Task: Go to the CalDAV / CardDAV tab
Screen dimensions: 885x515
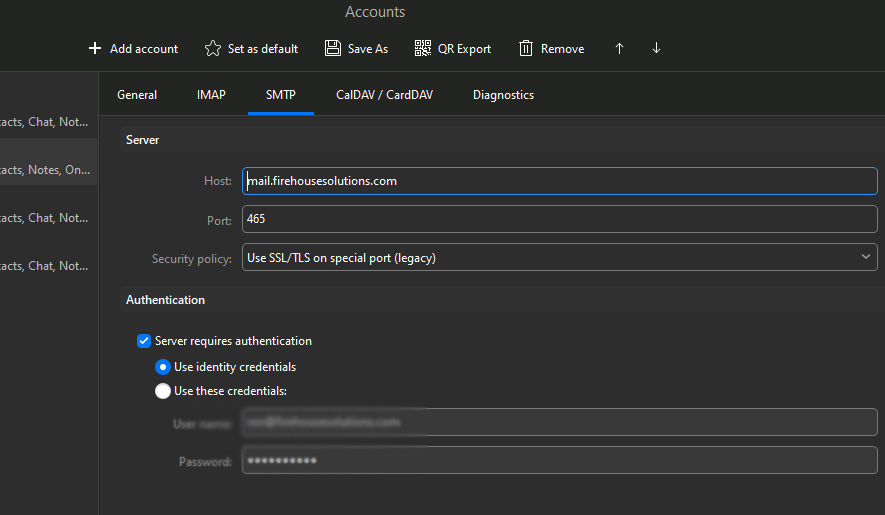Action: [x=384, y=95]
